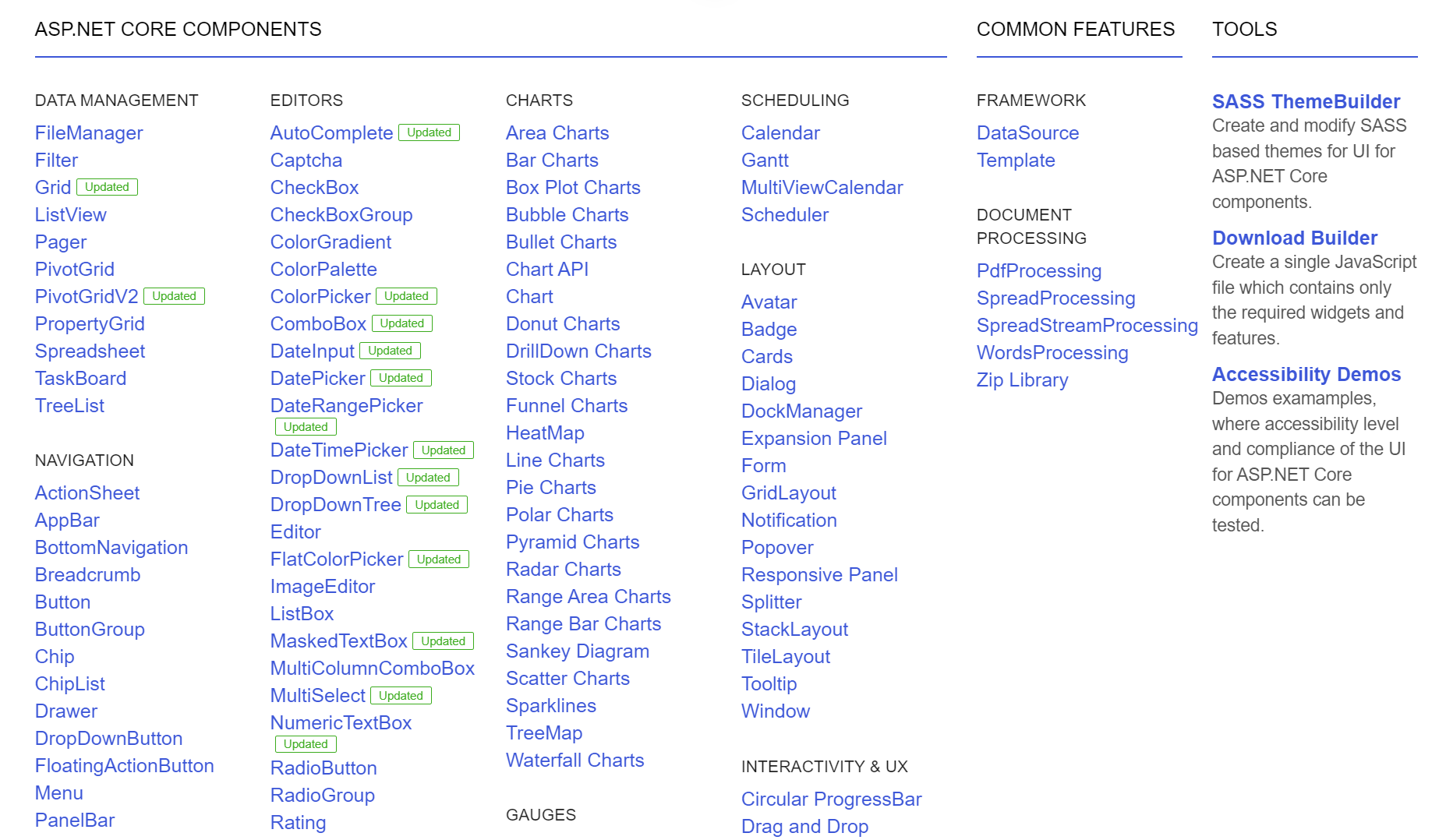
Task: Select the MultiViewCalendar component
Action: (822, 187)
